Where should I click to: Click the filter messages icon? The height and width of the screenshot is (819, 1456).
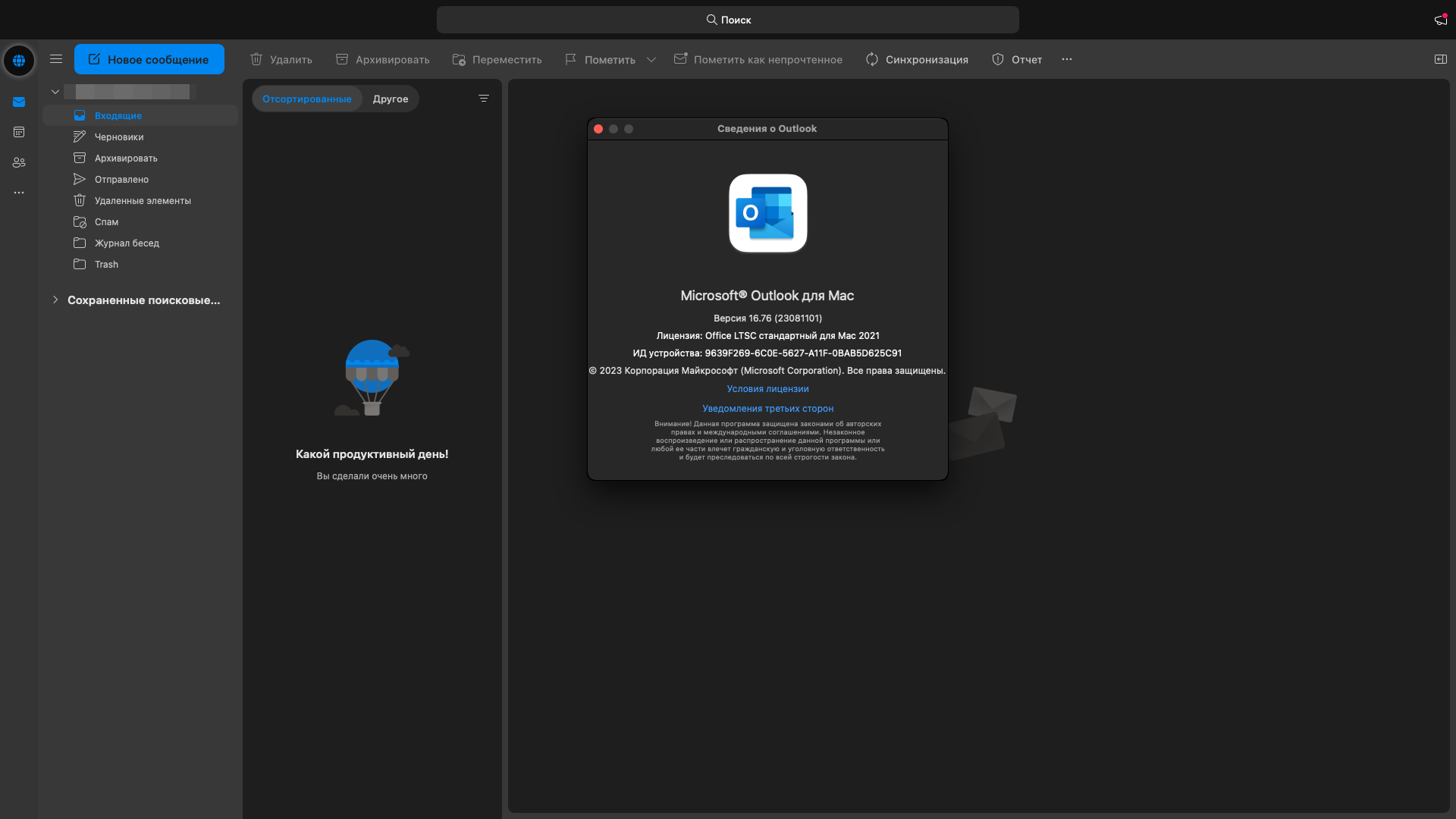pyautogui.click(x=484, y=99)
